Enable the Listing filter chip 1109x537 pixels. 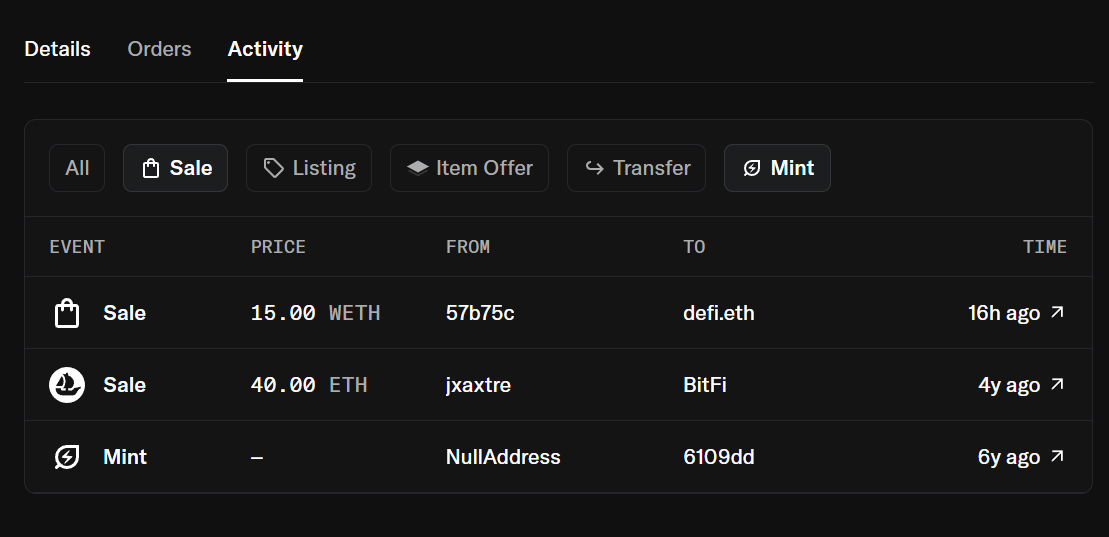pos(308,168)
